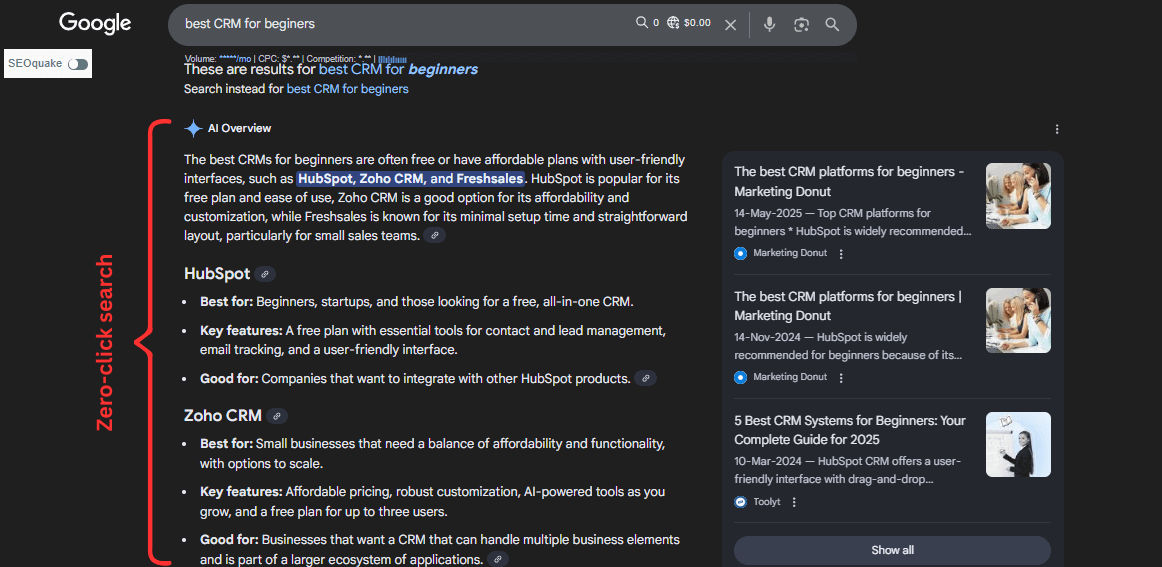Click link icon next to HubSpot heading
The height and width of the screenshot is (567, 1162).
click(x=265, y=274)
